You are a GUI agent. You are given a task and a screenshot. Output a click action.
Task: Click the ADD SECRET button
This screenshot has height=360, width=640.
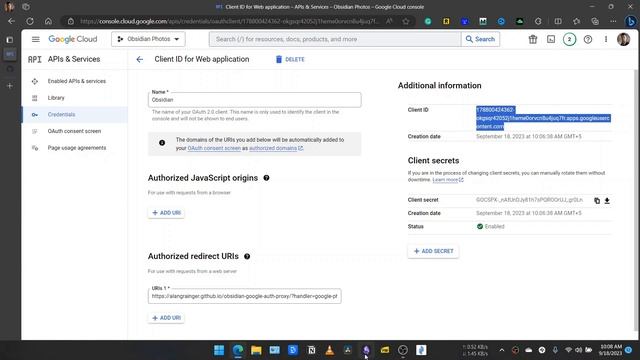click(433, 251)
